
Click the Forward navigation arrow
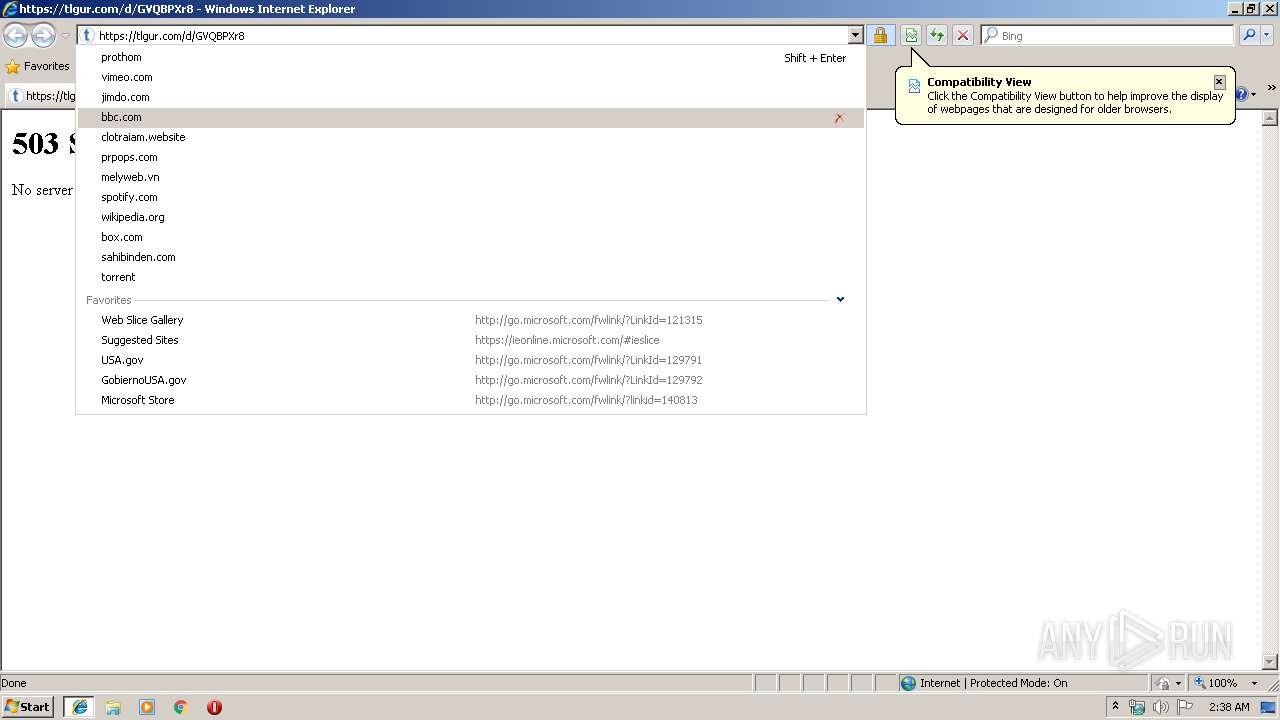pyautogui.click(x=43, y=35)
